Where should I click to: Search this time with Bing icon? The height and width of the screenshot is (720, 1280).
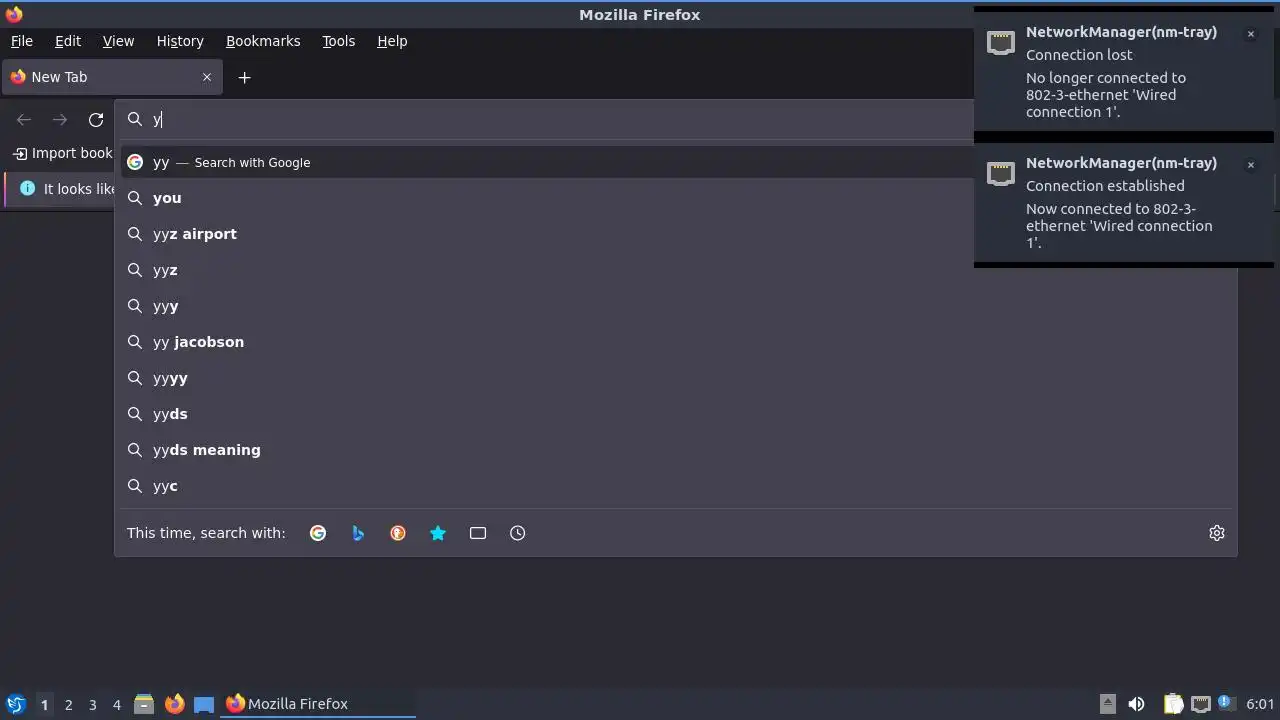point(358,533)
